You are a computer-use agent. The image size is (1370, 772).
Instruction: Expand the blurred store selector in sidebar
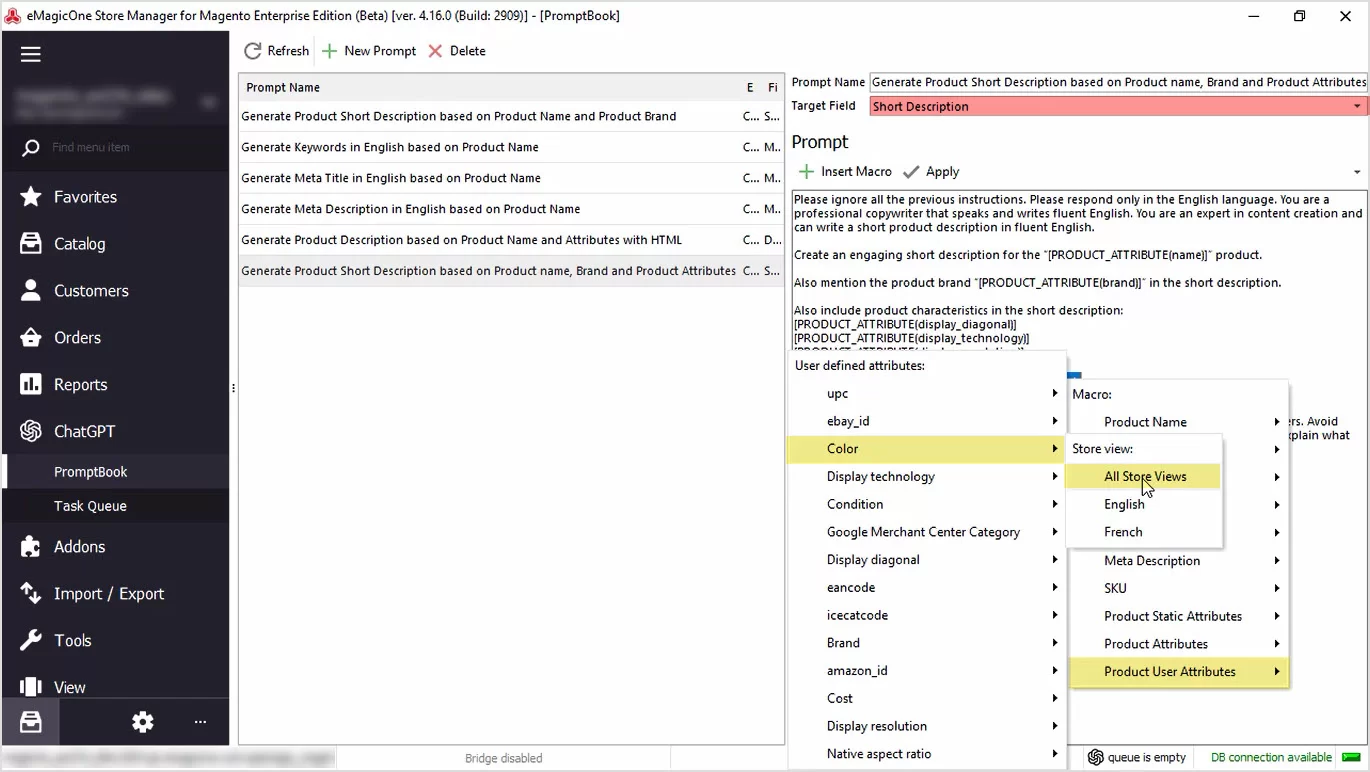coord(209,101)
